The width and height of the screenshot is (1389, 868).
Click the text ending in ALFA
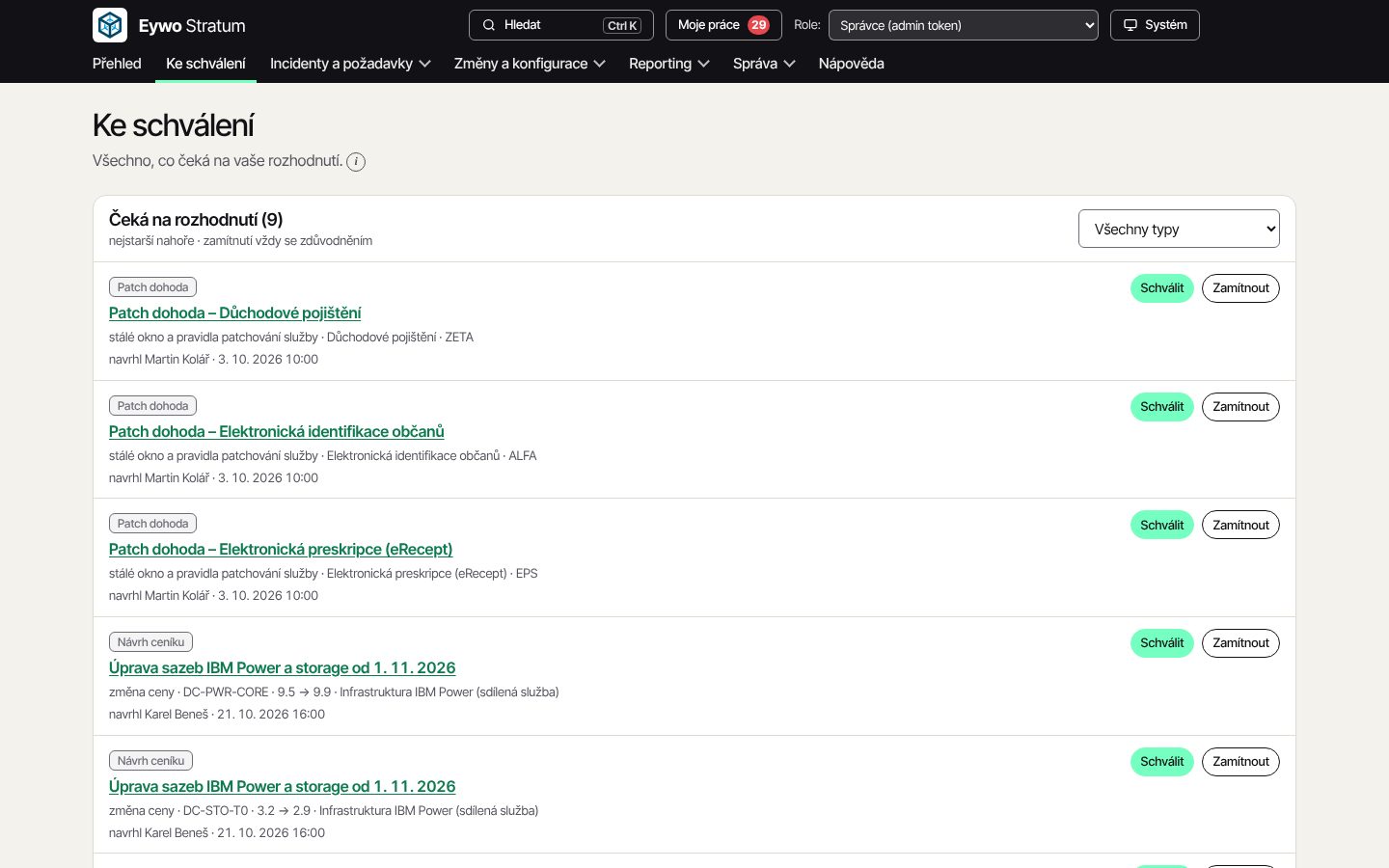point(322,456)
